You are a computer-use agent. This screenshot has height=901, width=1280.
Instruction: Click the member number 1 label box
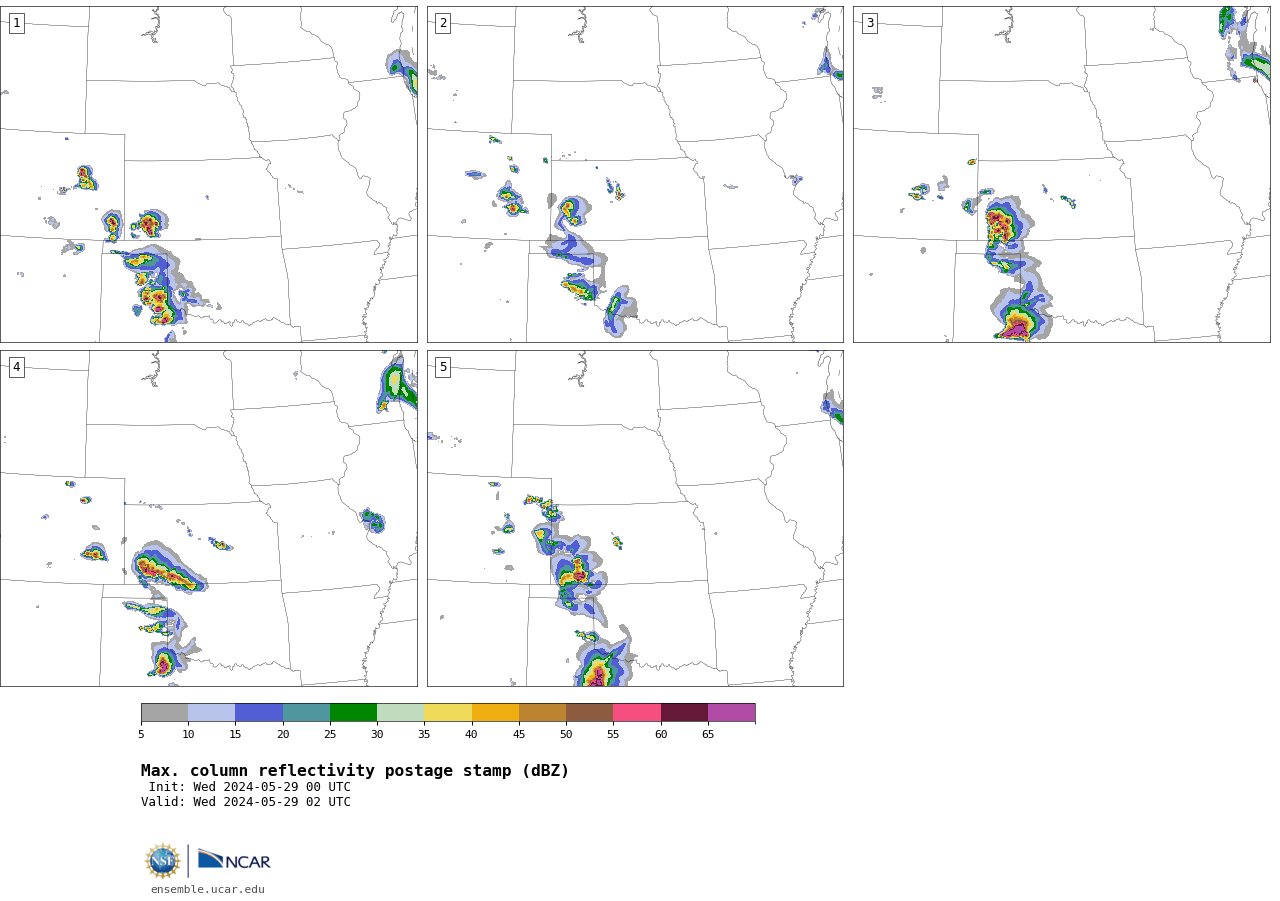pyautogui.click(x=16, y=23)
